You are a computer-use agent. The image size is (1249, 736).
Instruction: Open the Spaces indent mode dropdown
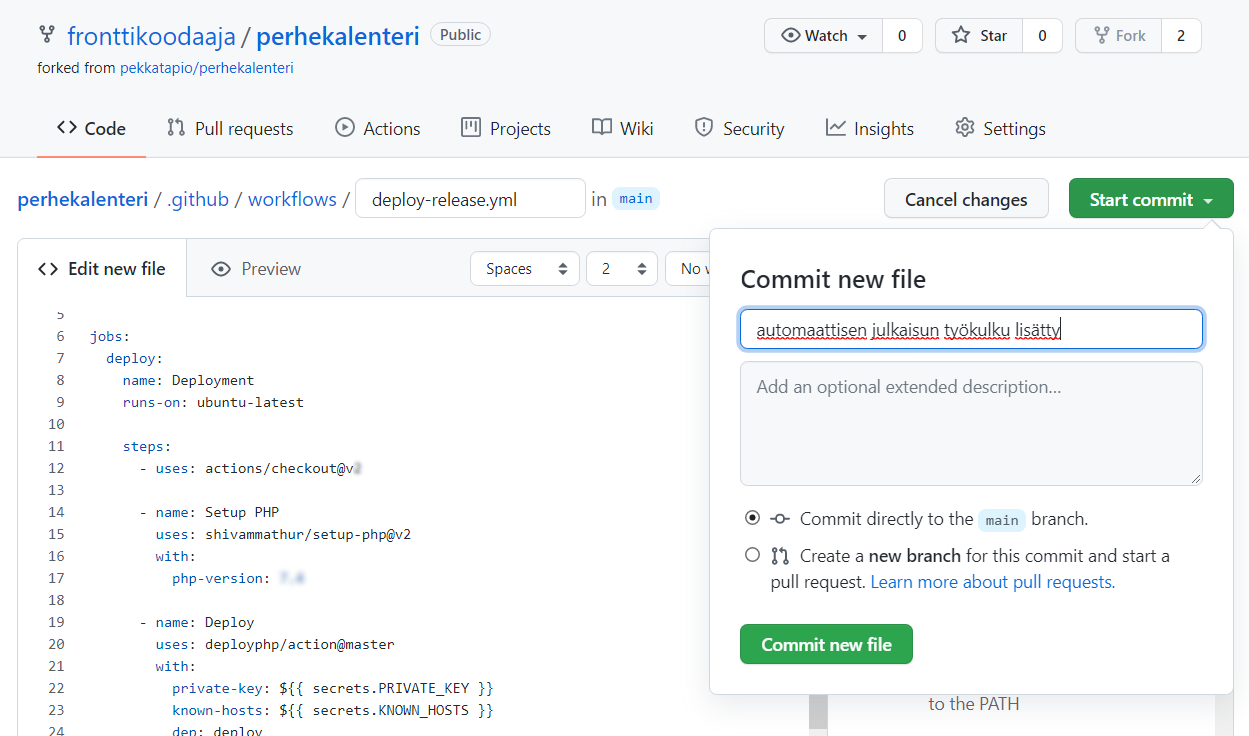coord(525,268)
